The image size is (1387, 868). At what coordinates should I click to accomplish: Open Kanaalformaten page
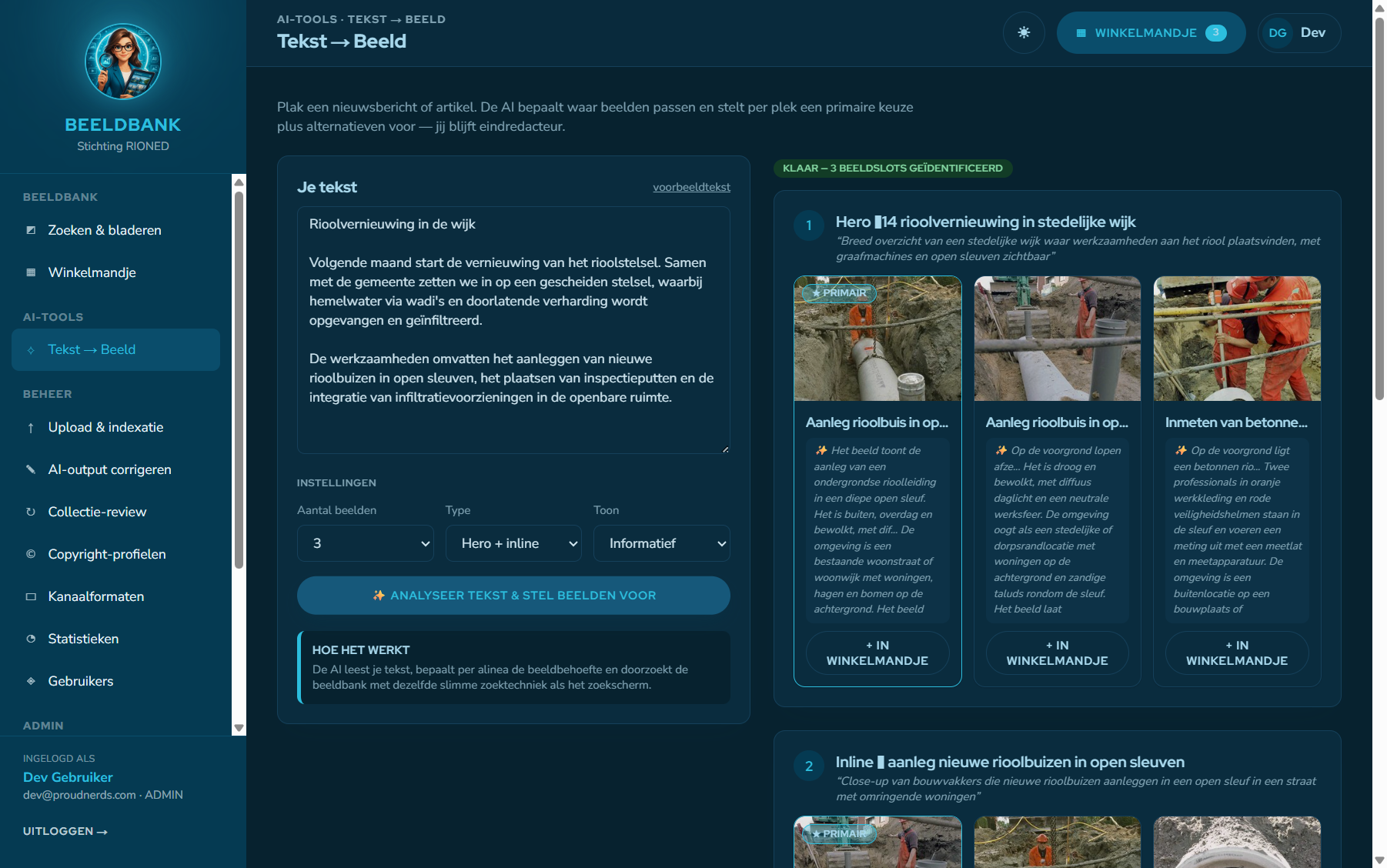116,596
